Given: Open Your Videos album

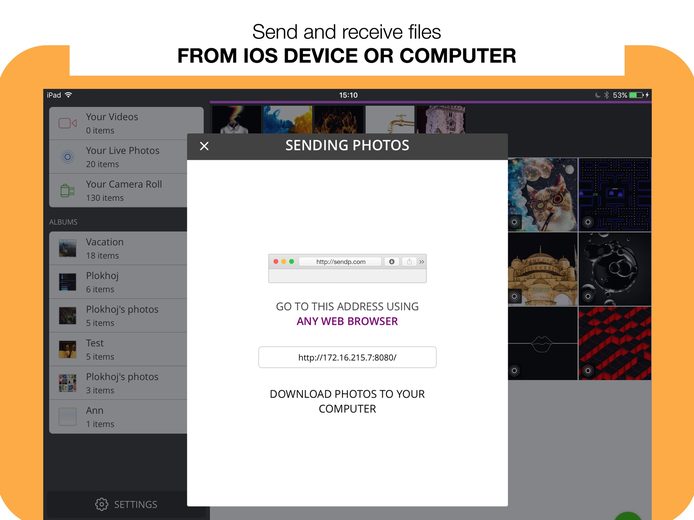Looking at the screenshot, I should pyautogui.click(x=118, y=123).
